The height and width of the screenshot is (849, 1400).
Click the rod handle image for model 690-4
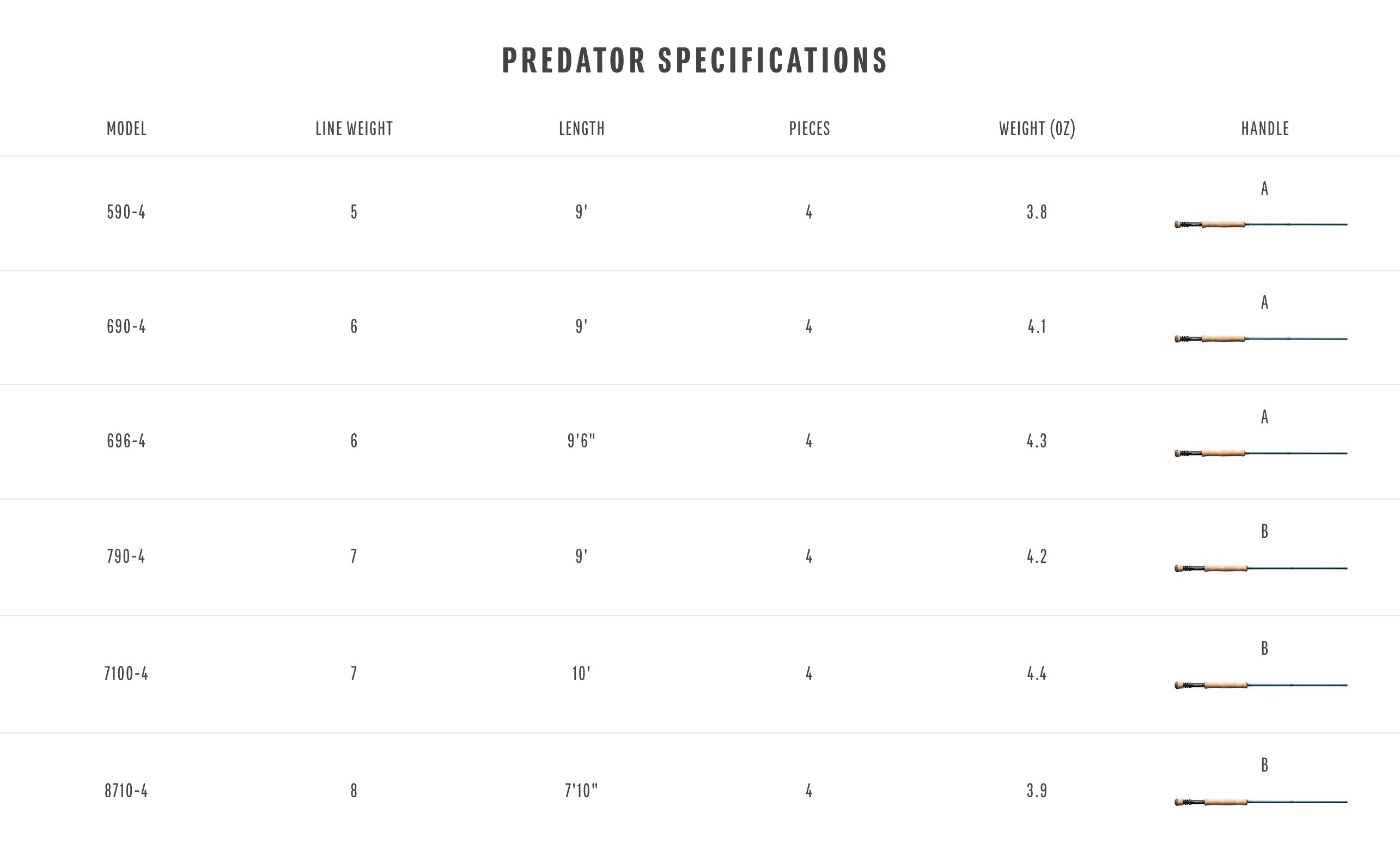pyautogui.click(x=1260, y=339)
